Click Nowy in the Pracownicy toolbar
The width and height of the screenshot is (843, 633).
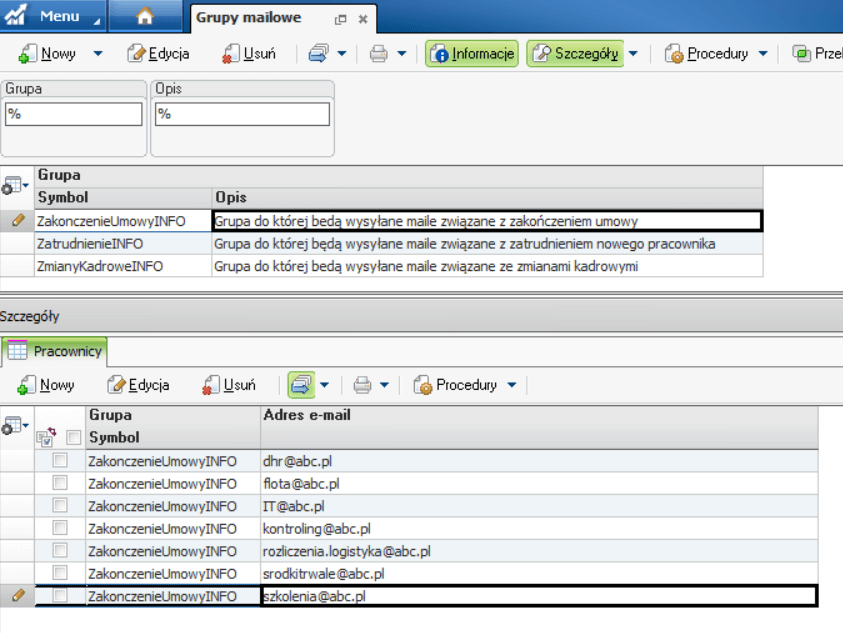coord(46,385)
